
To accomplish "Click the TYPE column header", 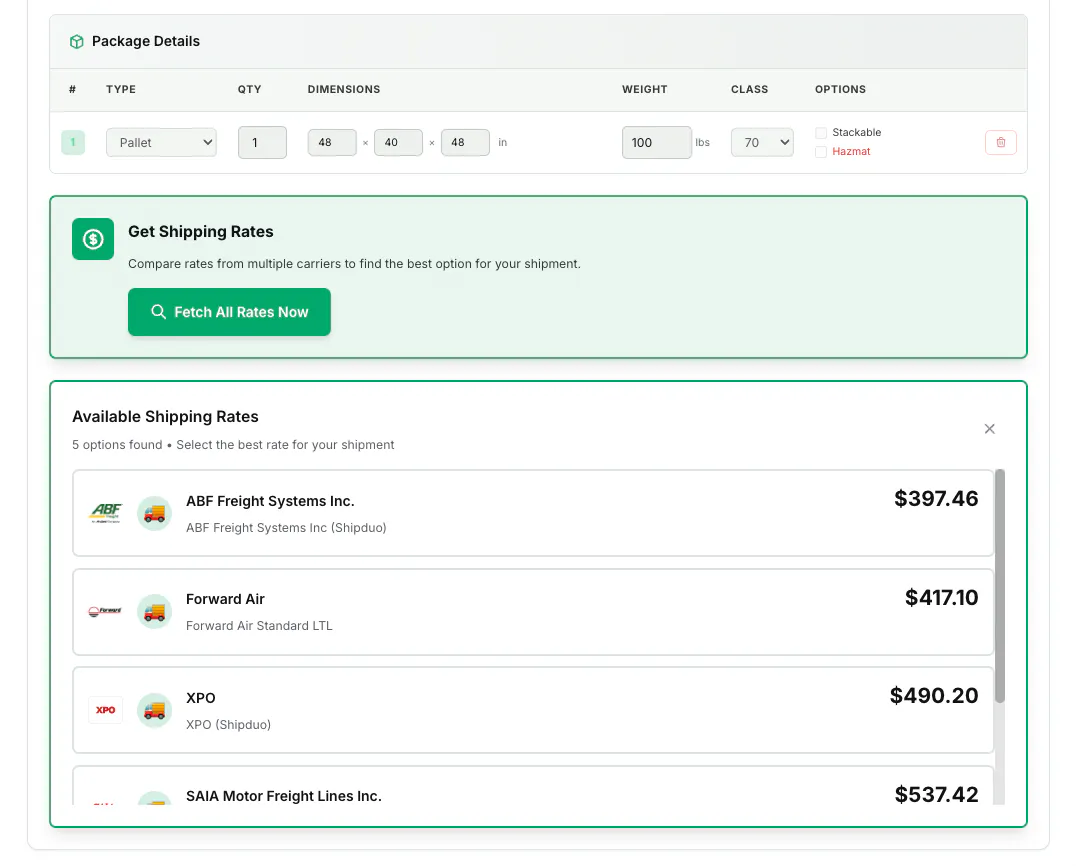I will [121, 89].
